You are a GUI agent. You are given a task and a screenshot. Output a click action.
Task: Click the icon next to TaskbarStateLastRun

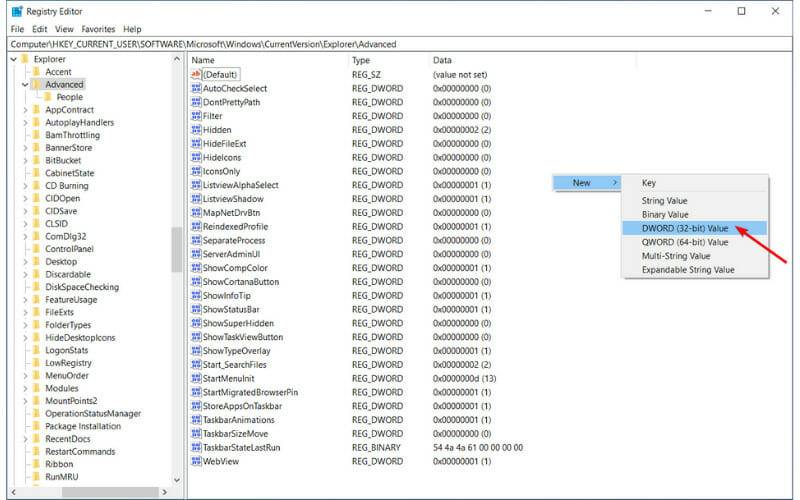196,447
